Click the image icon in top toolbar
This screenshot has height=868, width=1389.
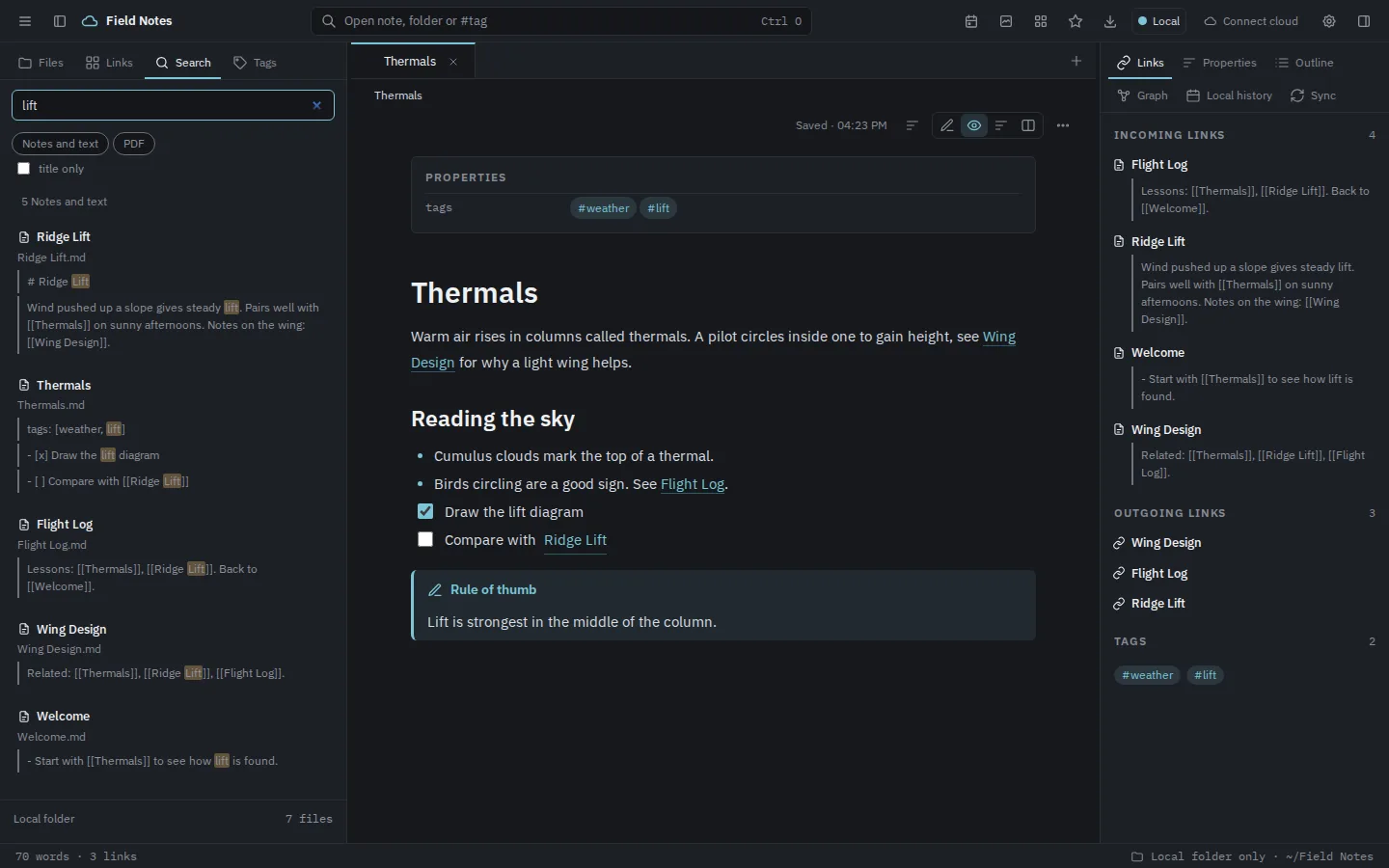coord(1006,21)
